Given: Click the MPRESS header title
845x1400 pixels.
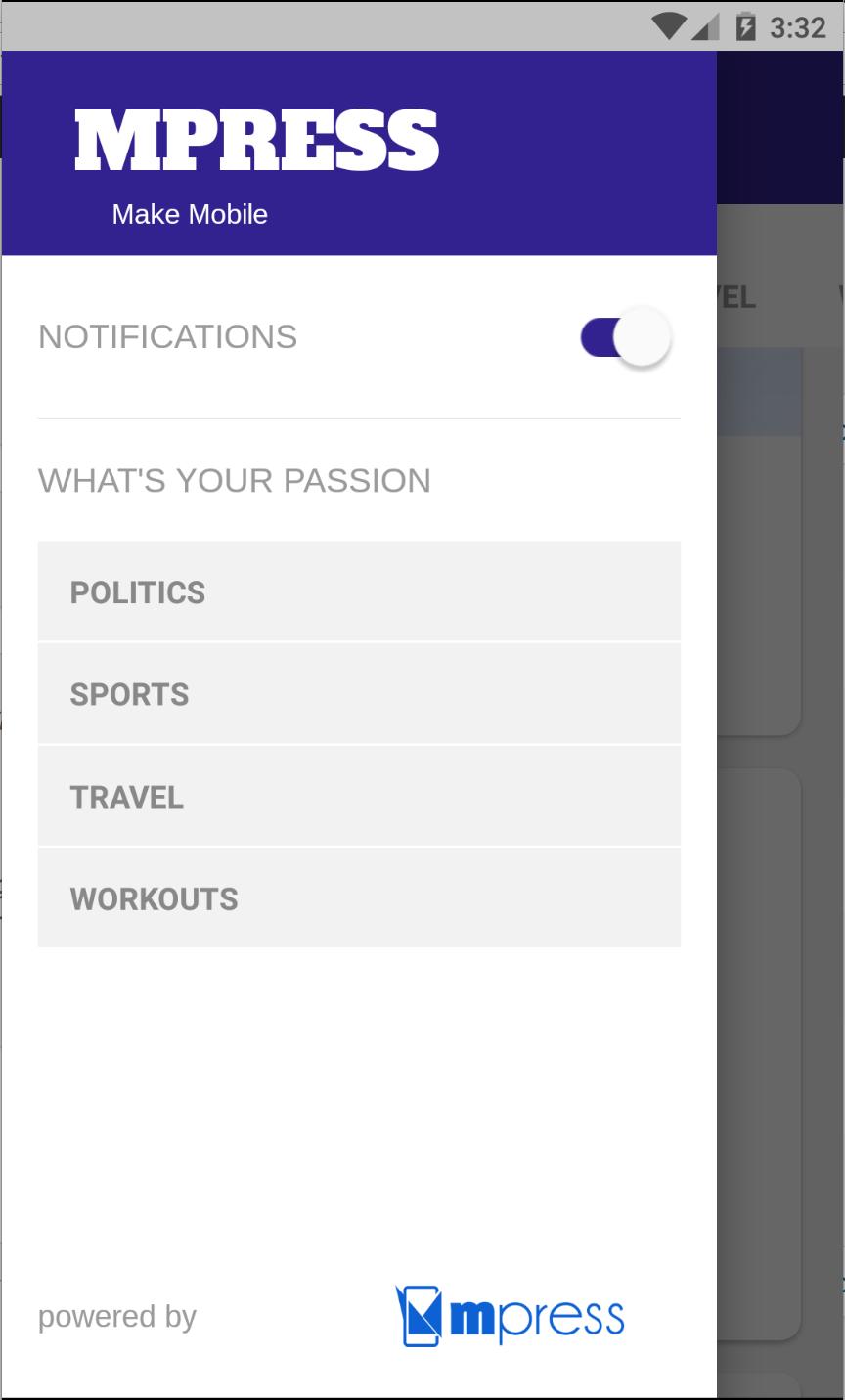Looking at the screenshot, I should pos(256,142).
